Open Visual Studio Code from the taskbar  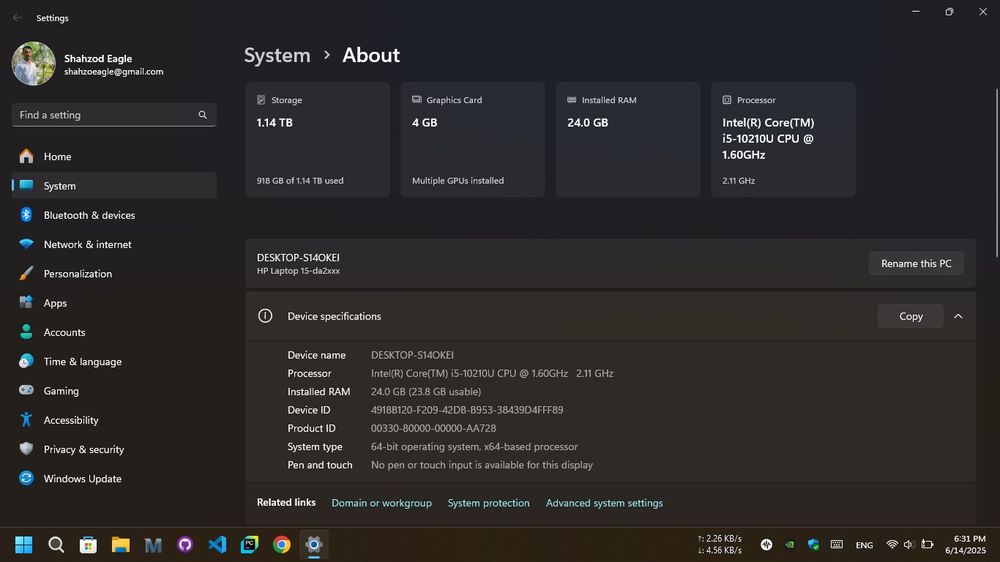[x=217, y=545]
